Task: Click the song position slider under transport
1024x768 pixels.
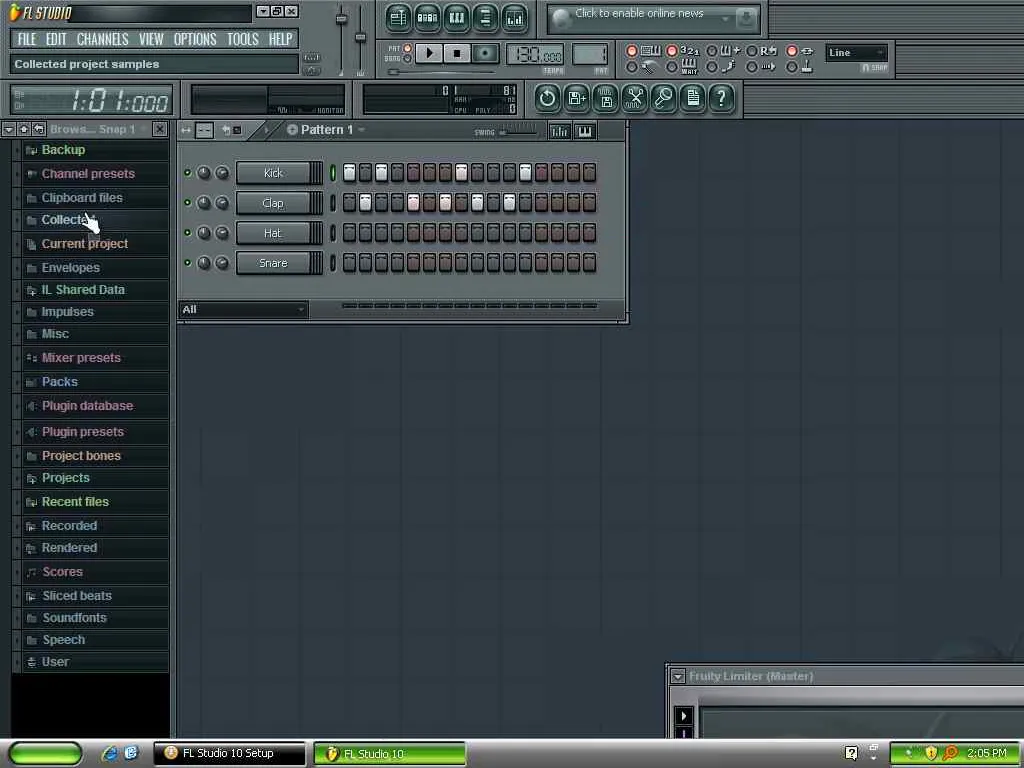Action: click(441, 72)
